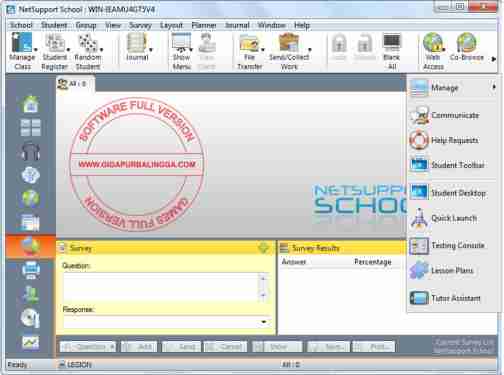Select the active survey pie chart sidebar icon

[30, 246]
